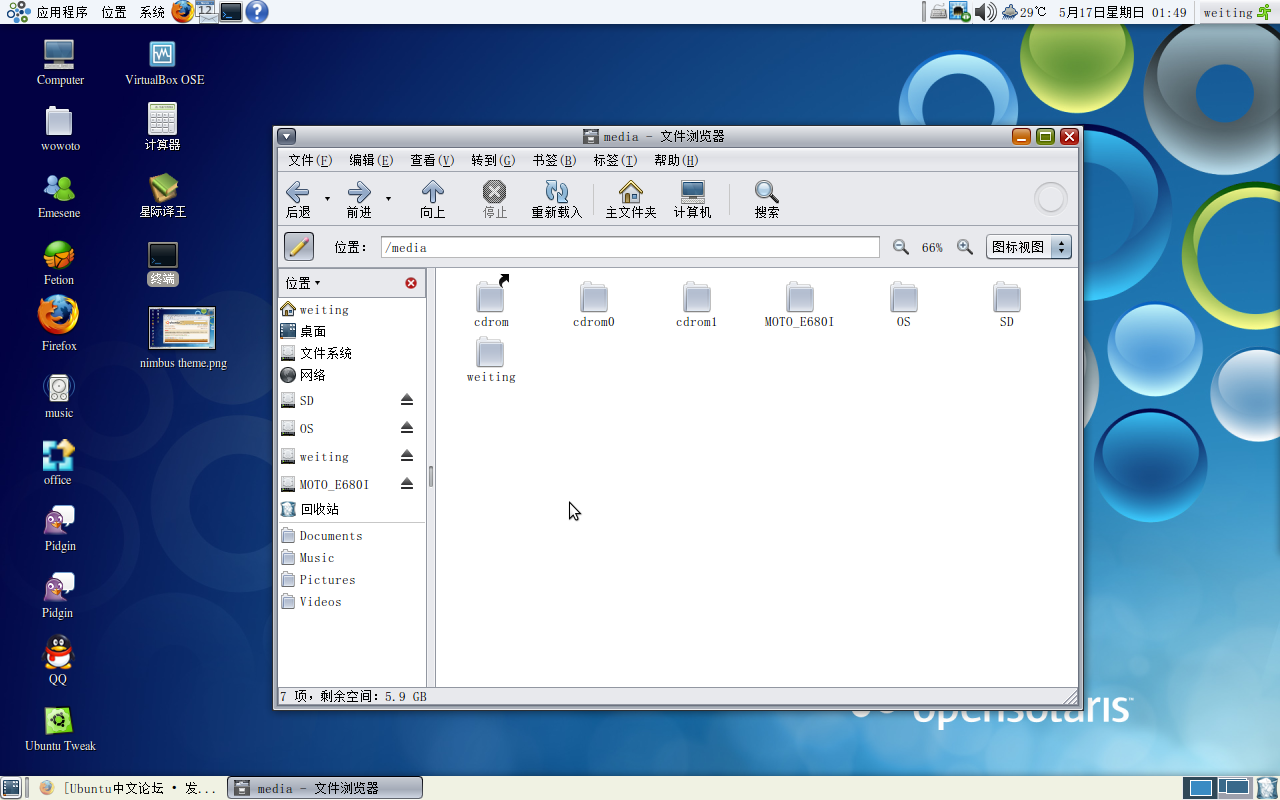Click the blue help icon in panel
Image resolution: width=1280 pixels, height=800 pixels.
(x=257, y=12)
